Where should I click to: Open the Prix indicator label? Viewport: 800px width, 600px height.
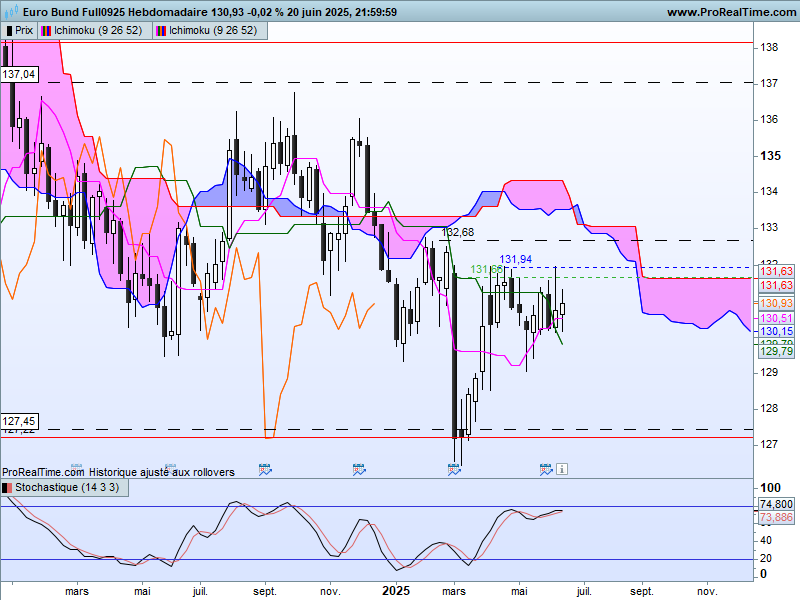(x=24, y=31)
